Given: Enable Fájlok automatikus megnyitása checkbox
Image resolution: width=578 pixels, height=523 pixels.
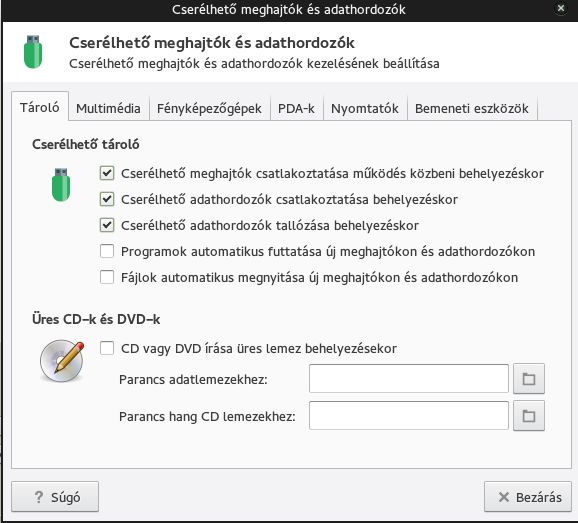Looking at the screenshot, I should pyautogui.click(x=107, y=277).
